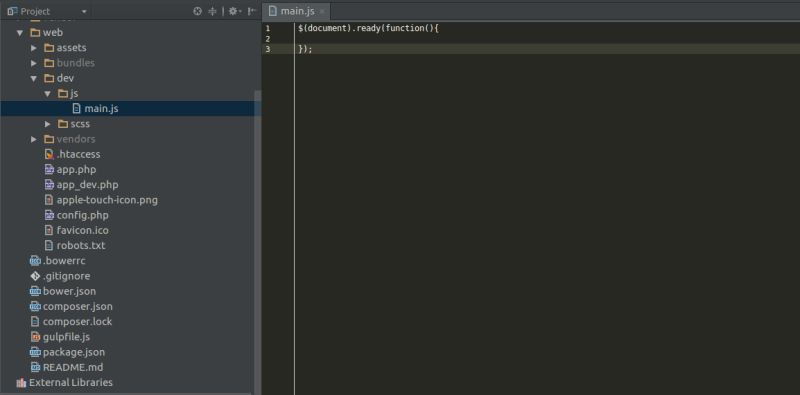Screen dimensions: 800x395
Task: Click the apple-touch-icon.png file icon
Action: click(49, 200)
